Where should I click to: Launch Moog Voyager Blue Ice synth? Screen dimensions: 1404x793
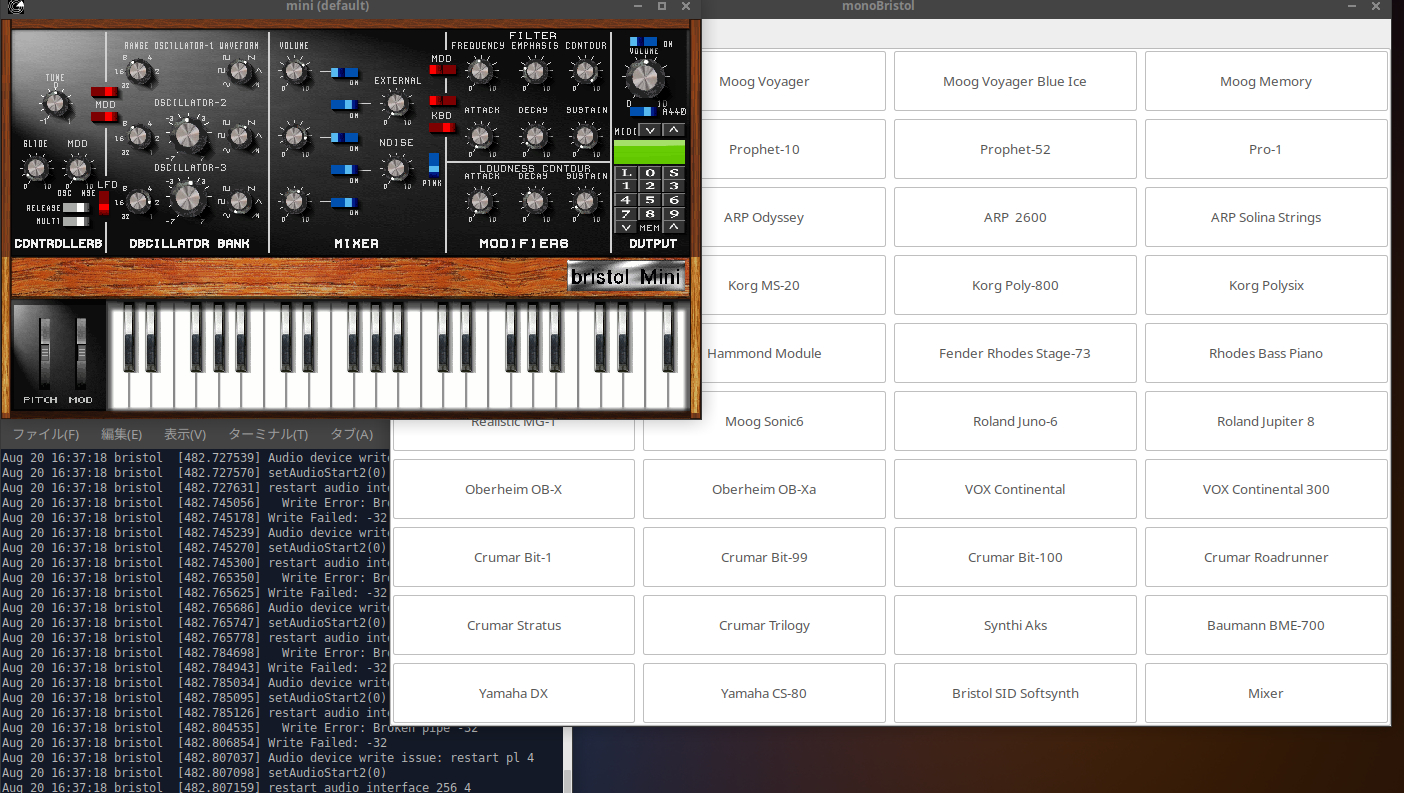1015,81
